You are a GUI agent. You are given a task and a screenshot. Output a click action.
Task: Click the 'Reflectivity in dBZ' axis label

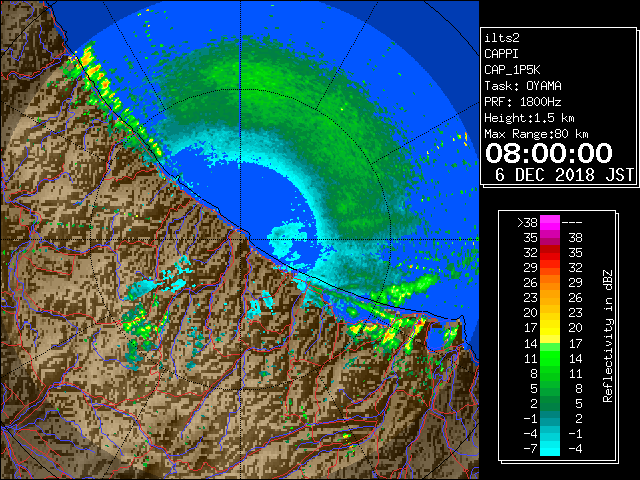607,336
